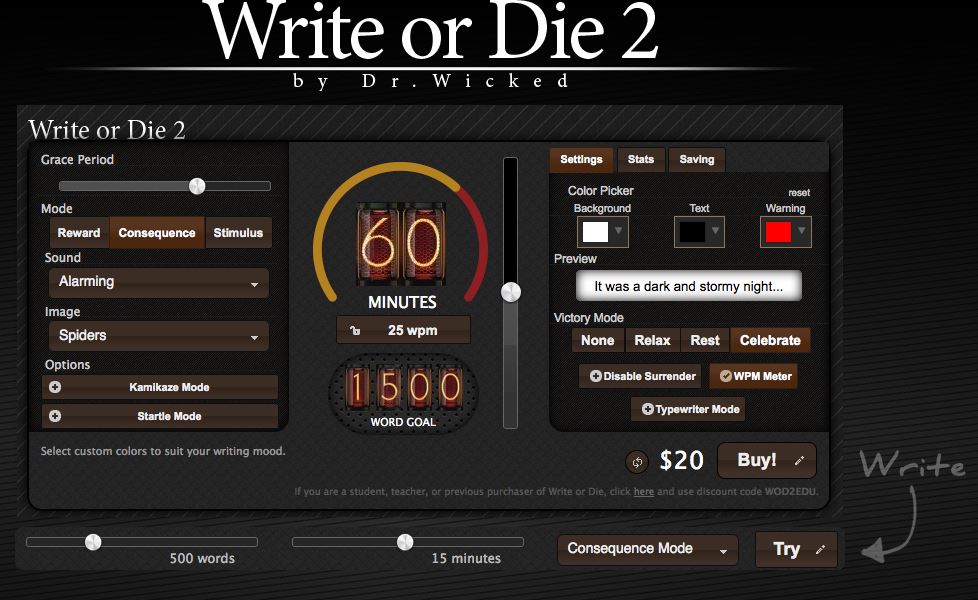The height and width of the screenshot is (600, 978).
Task: Open the Sound dropdown showing Alarming
Action: 157,282
